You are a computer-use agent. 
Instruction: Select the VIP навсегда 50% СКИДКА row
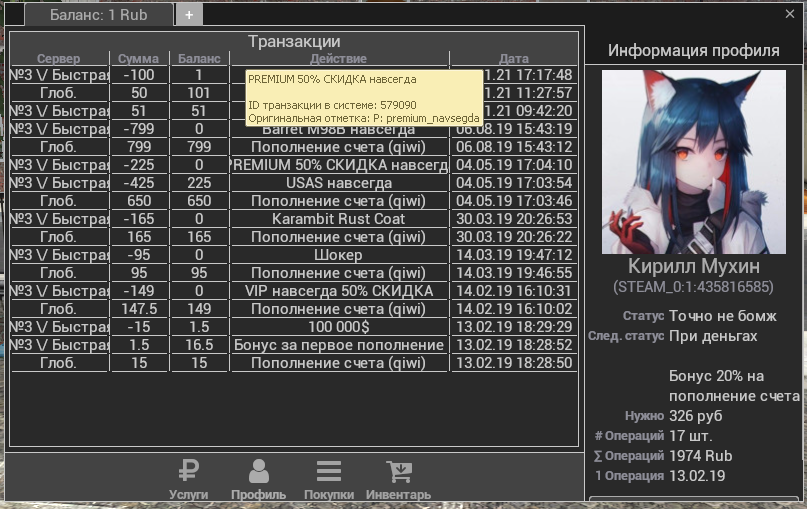338,291
